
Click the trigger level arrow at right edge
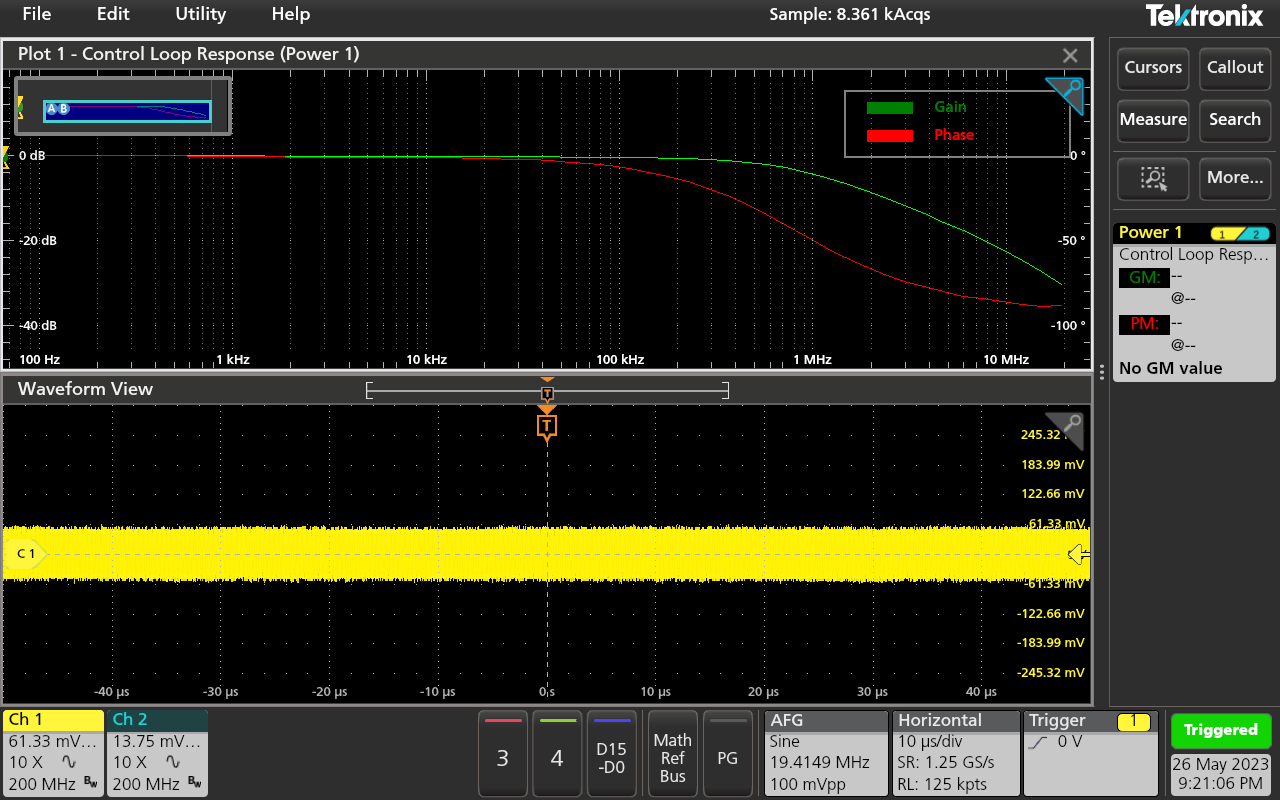point(1077,554)
